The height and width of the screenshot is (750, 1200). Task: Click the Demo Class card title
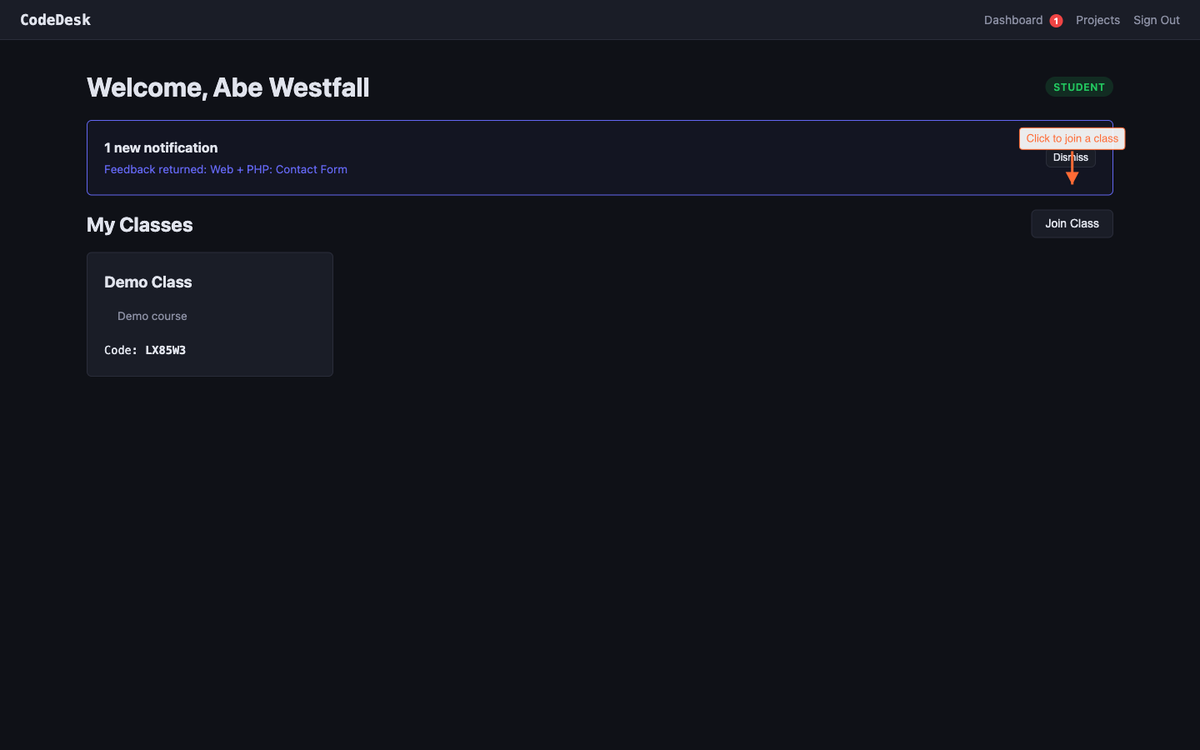tap(148, 282)
